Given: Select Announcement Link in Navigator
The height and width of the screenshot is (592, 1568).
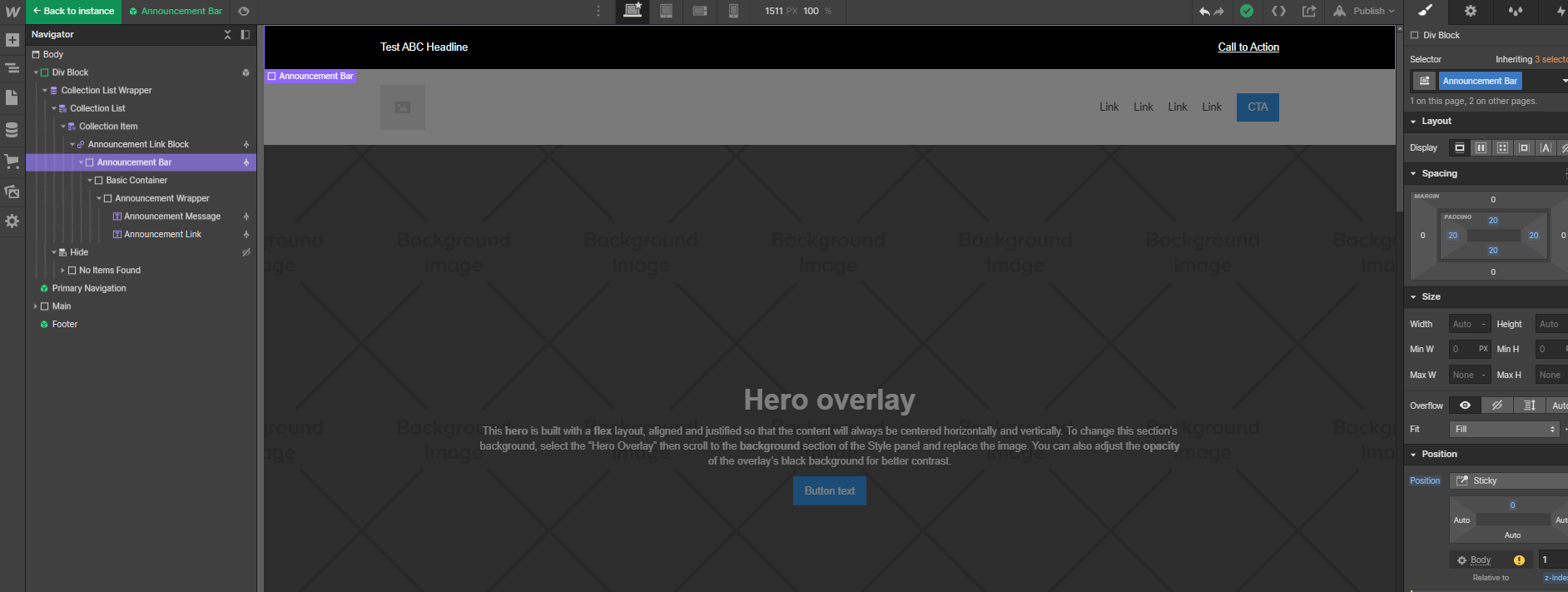Looking at the screenshot, I should coord(162,234).
